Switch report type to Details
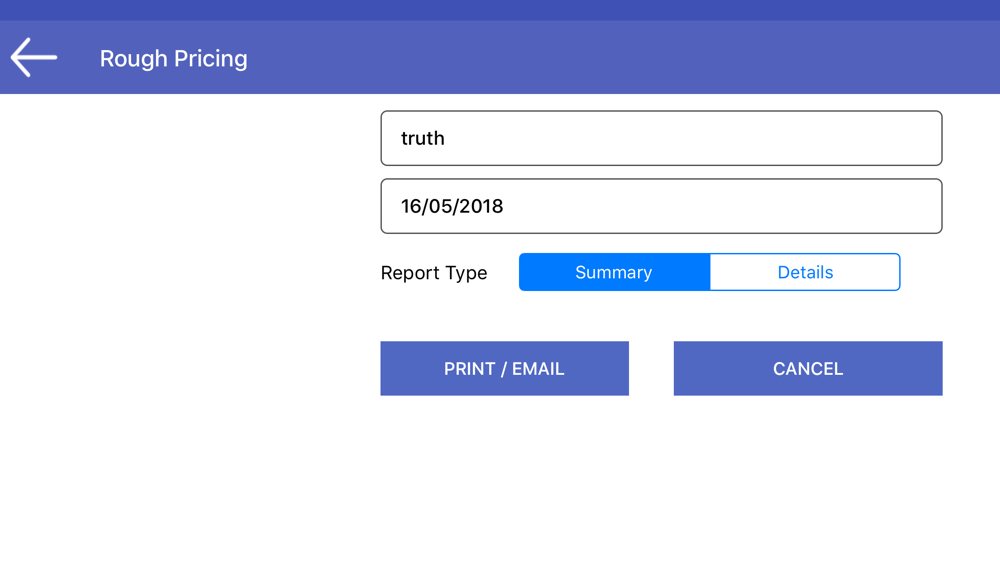This screenshot has height=563, width=1000. (805, 272)
